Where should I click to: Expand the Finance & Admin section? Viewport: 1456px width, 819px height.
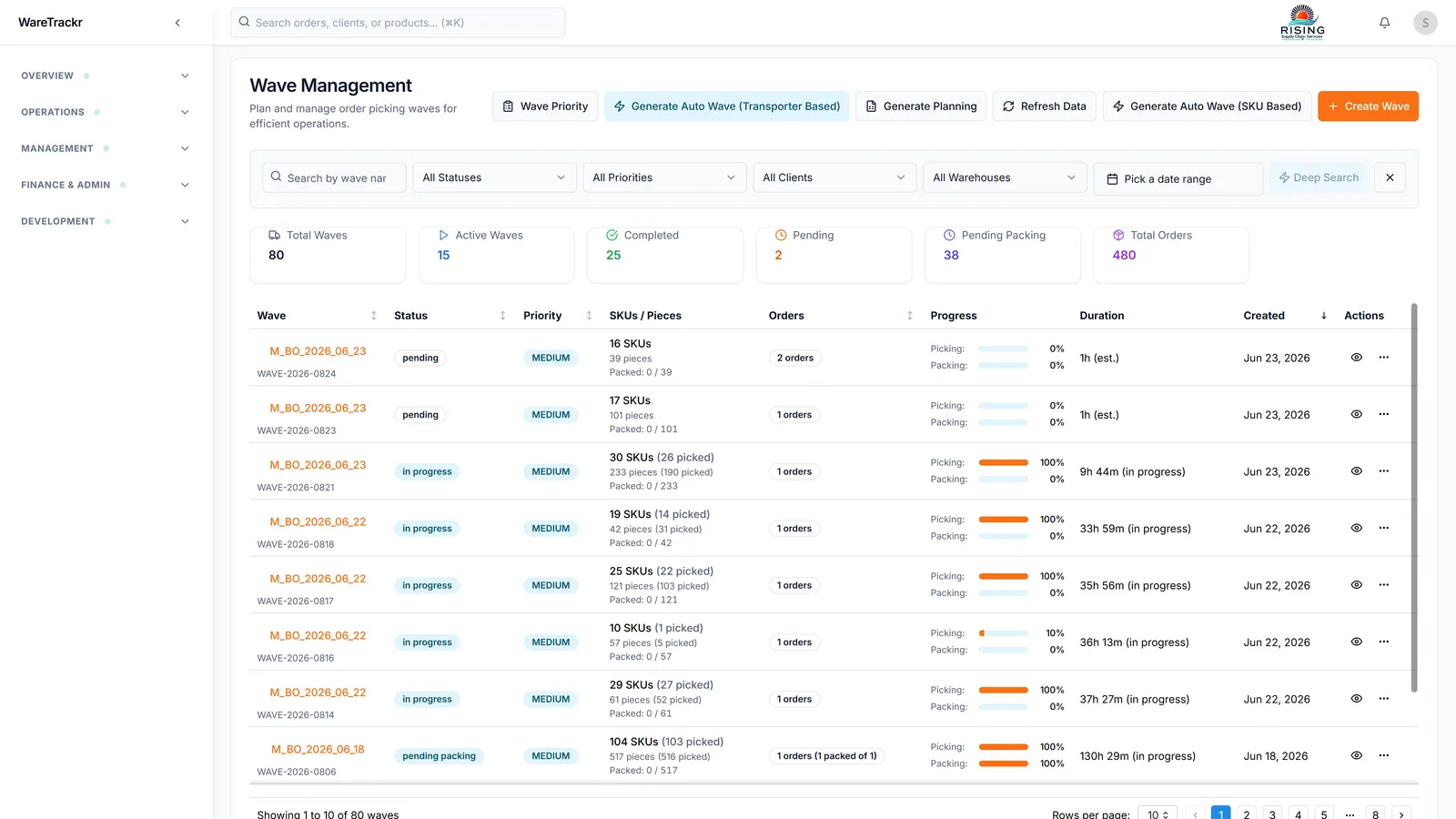pyautogui.click(x=105, y=185)
